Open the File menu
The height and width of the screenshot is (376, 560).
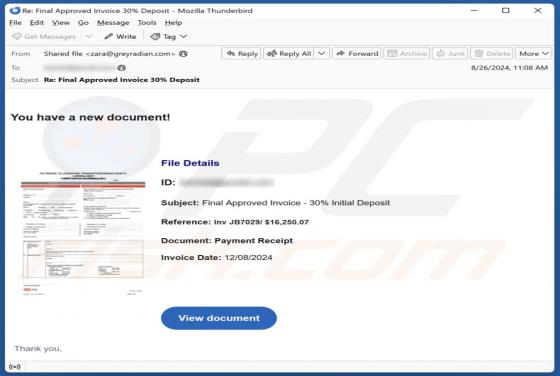click(x=15, y=23)
